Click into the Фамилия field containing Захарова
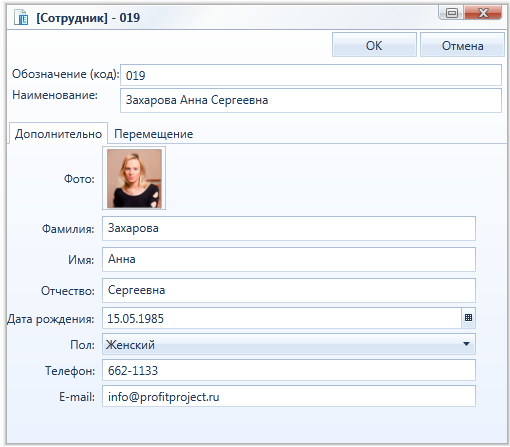 pos(289,228)
